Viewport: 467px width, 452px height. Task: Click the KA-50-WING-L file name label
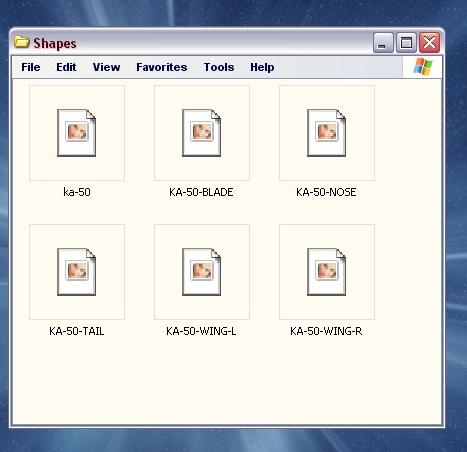tap(201, 331)
